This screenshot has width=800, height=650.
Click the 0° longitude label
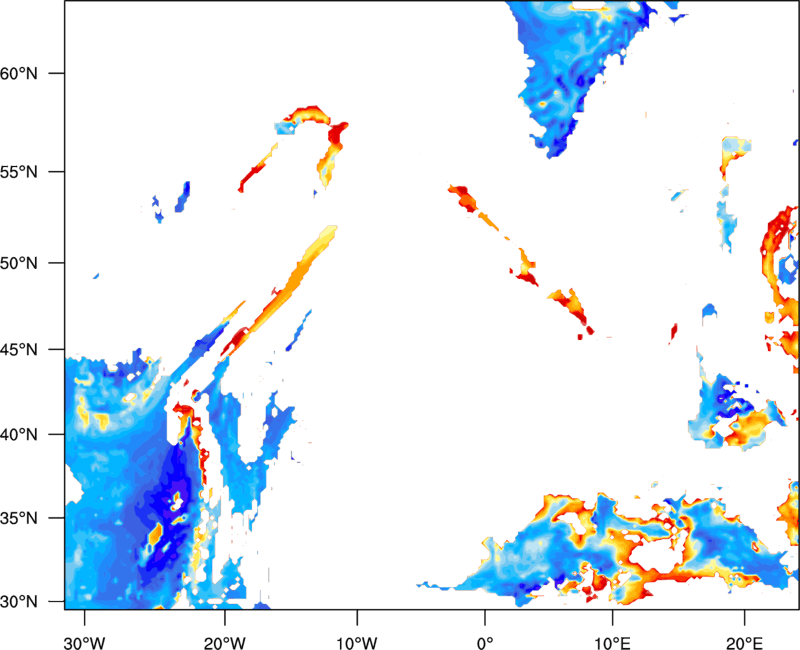click(485, 643)
